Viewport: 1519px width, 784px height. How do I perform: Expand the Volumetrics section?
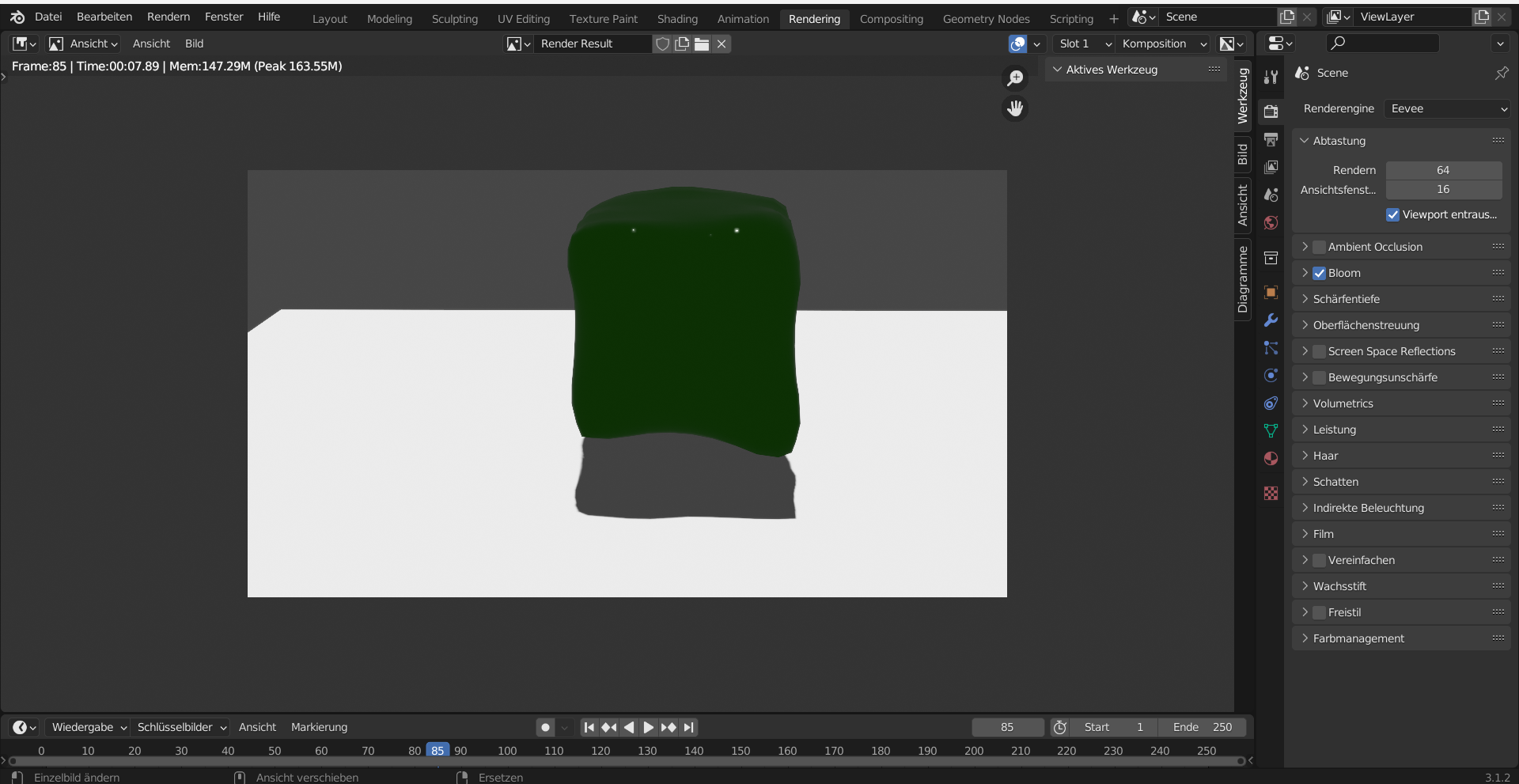[x=1305, y=403]
